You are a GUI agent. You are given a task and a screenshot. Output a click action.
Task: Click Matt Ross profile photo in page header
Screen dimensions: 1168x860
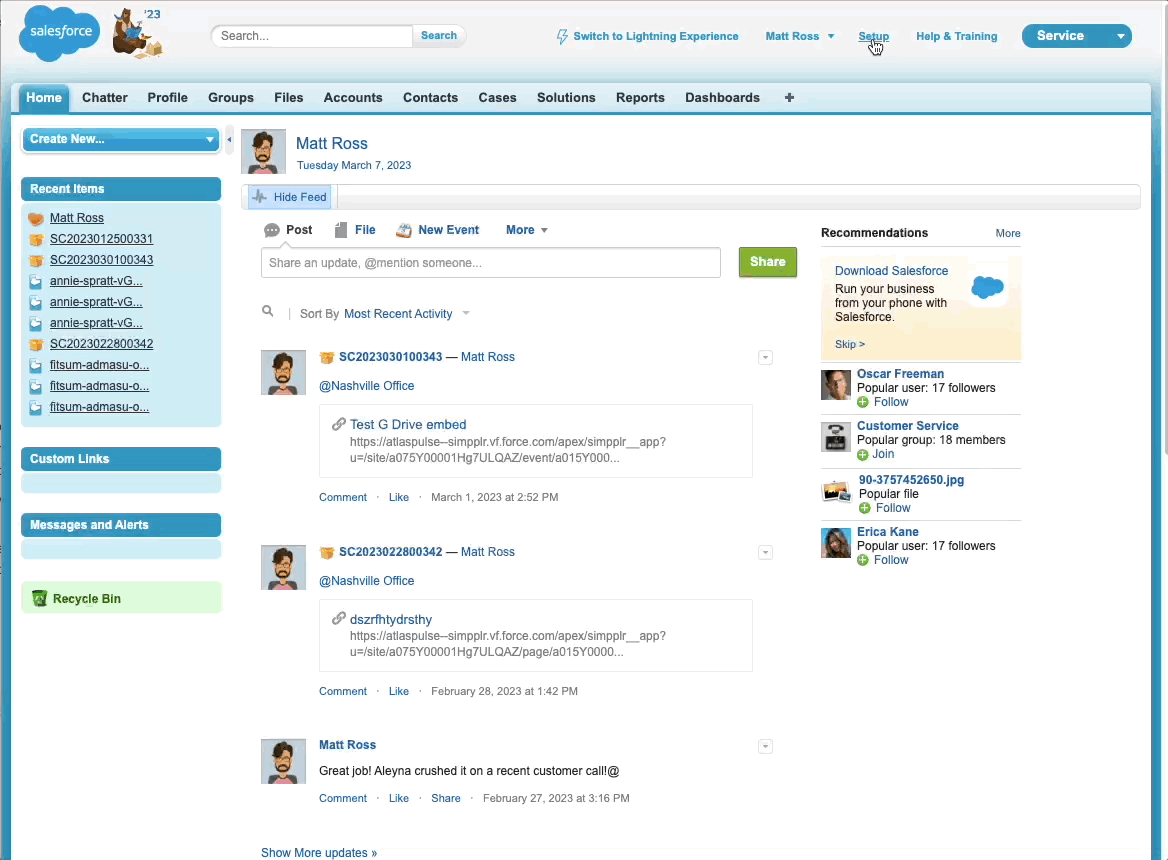[263, 152]
